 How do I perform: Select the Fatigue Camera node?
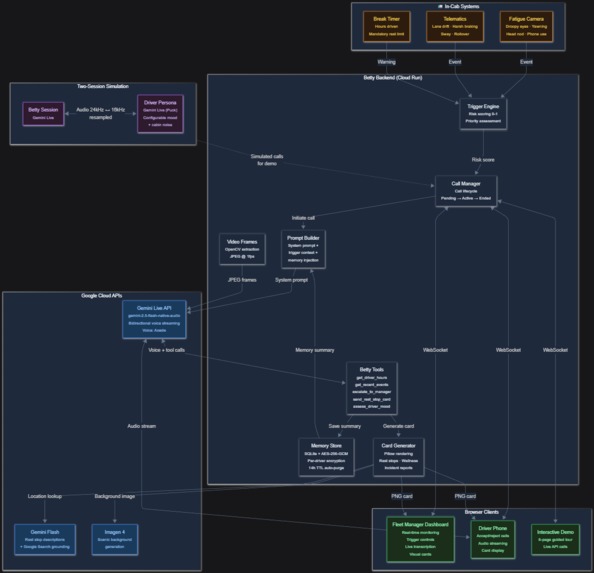point(526,27)
